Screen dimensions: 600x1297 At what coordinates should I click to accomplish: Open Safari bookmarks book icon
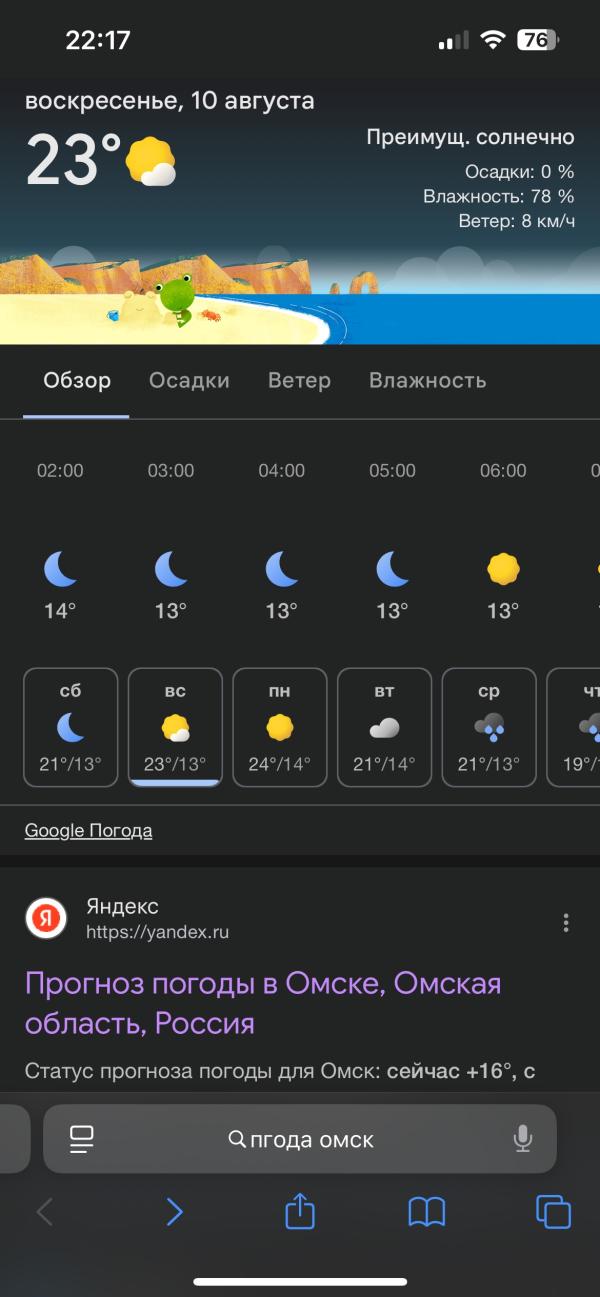(427, 1212)
